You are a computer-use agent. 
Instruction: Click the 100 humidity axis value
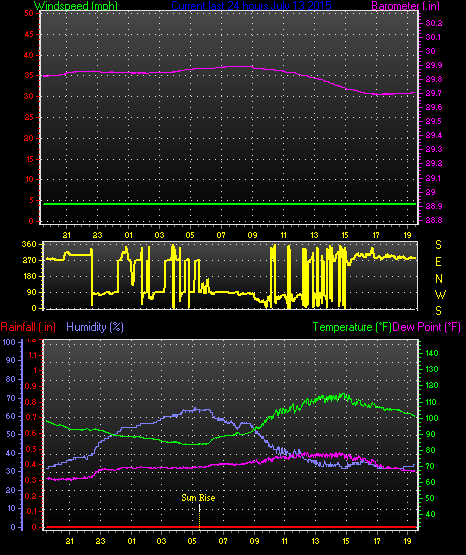(x=9, y=342)
